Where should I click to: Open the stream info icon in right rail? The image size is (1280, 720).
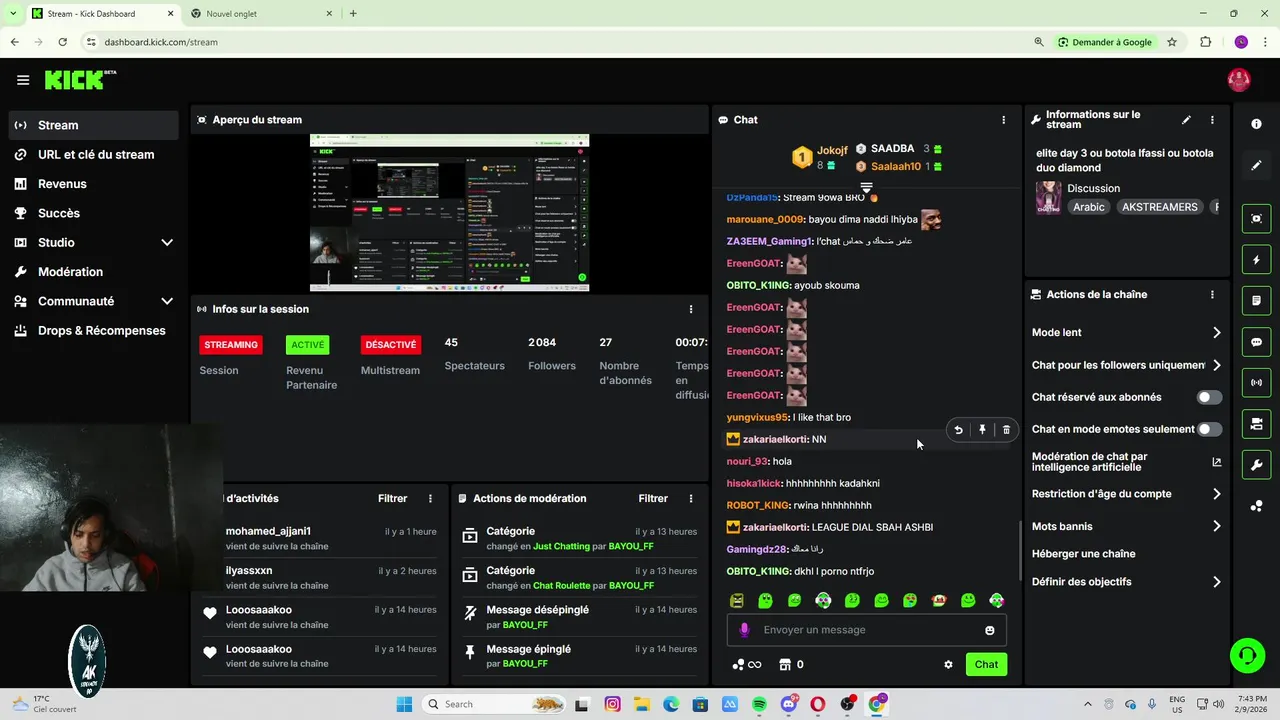tap(1256, 124)
